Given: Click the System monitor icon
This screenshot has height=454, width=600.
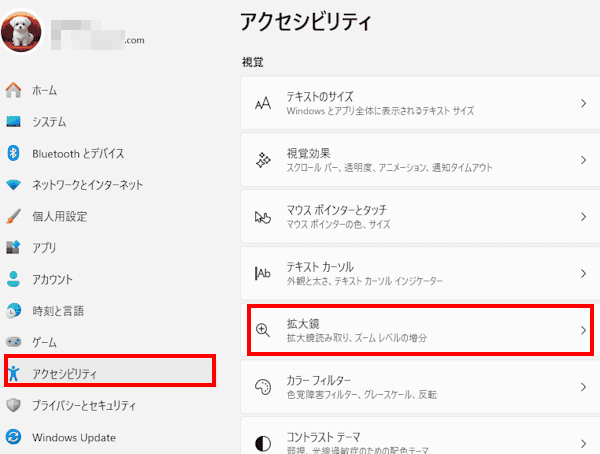Looking at the screenshot, I should click(13, 122).
